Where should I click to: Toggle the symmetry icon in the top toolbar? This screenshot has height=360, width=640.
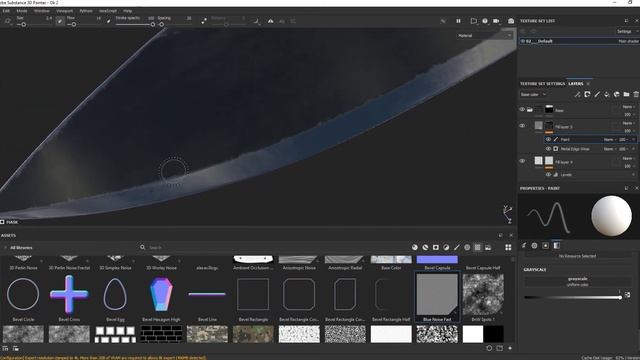[270, 21]
